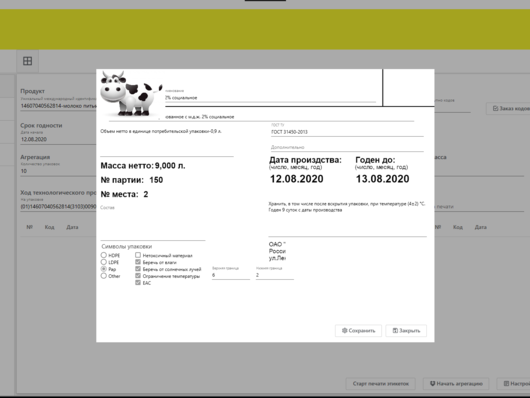530x398 pixels.
Task: Select the LDPE radio button
Action: point(104,262)
